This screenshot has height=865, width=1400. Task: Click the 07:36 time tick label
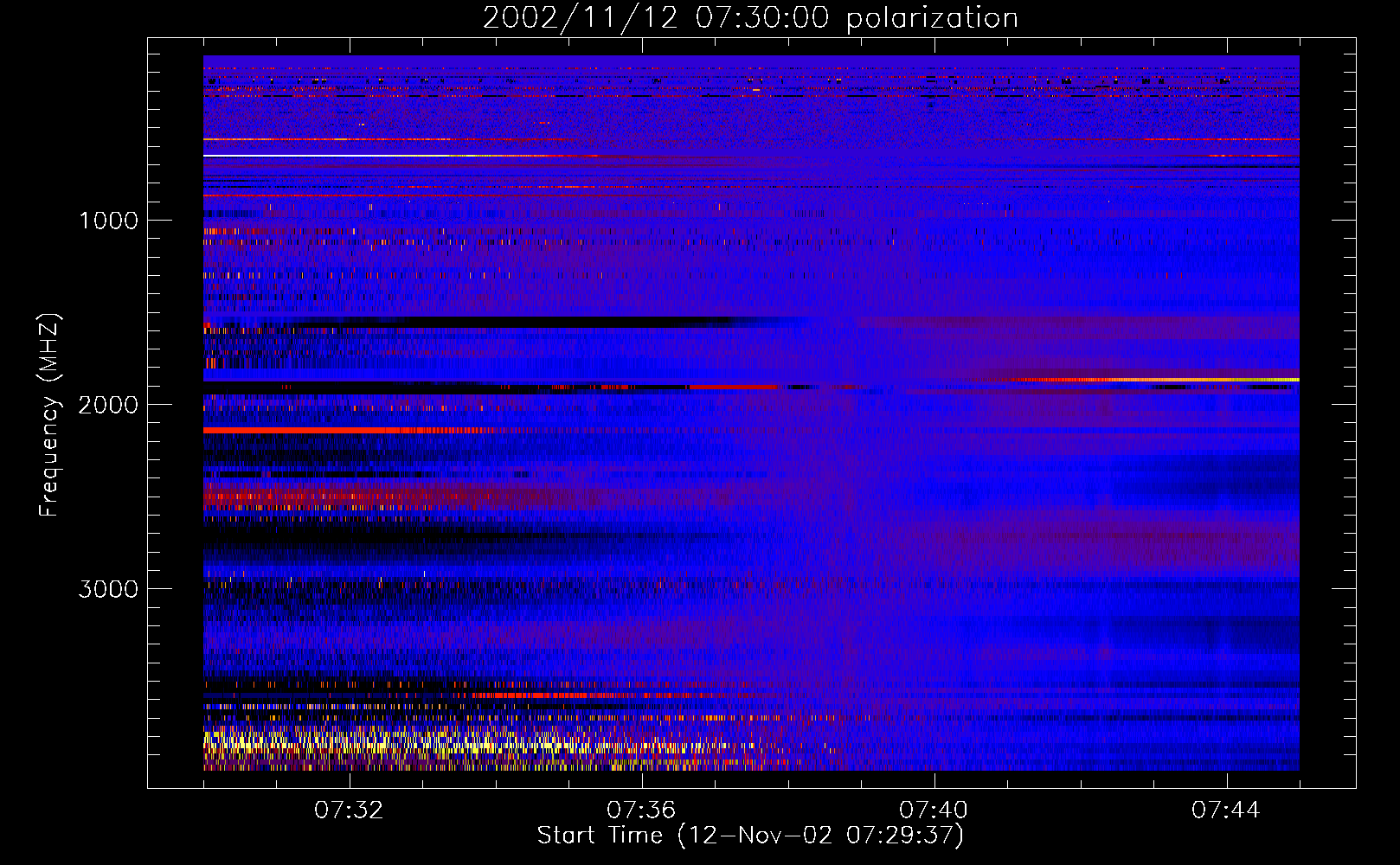click(x=641, y=811)
